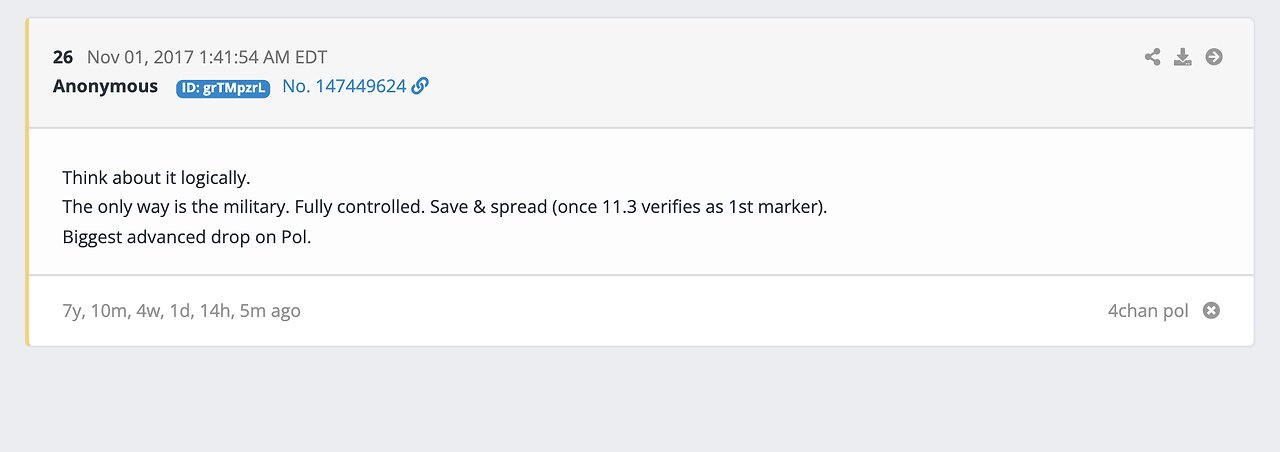
Task: Click the share icon on post 26
Action: [1152, 57]
